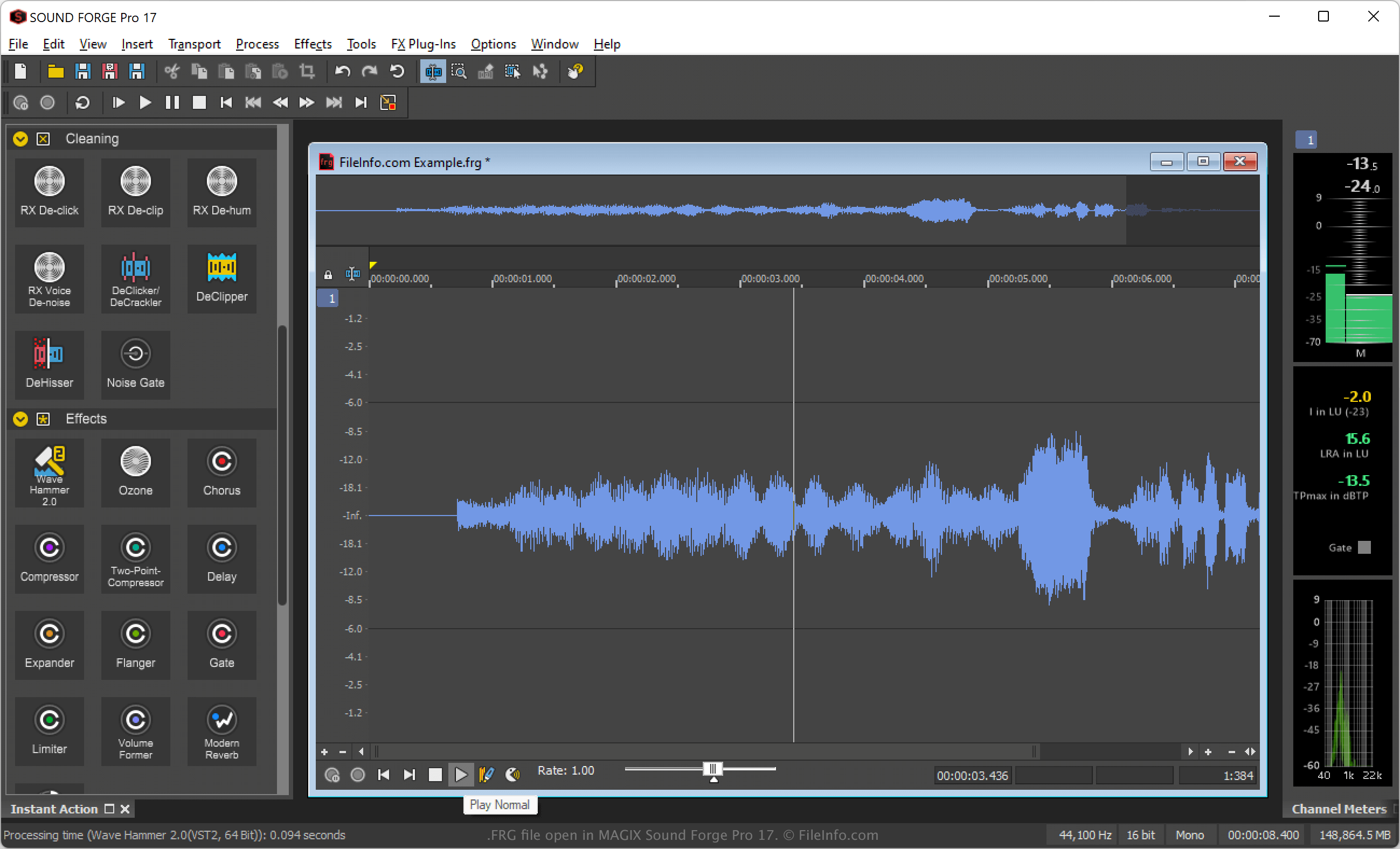Click the playback Rate slider handle

713,769
